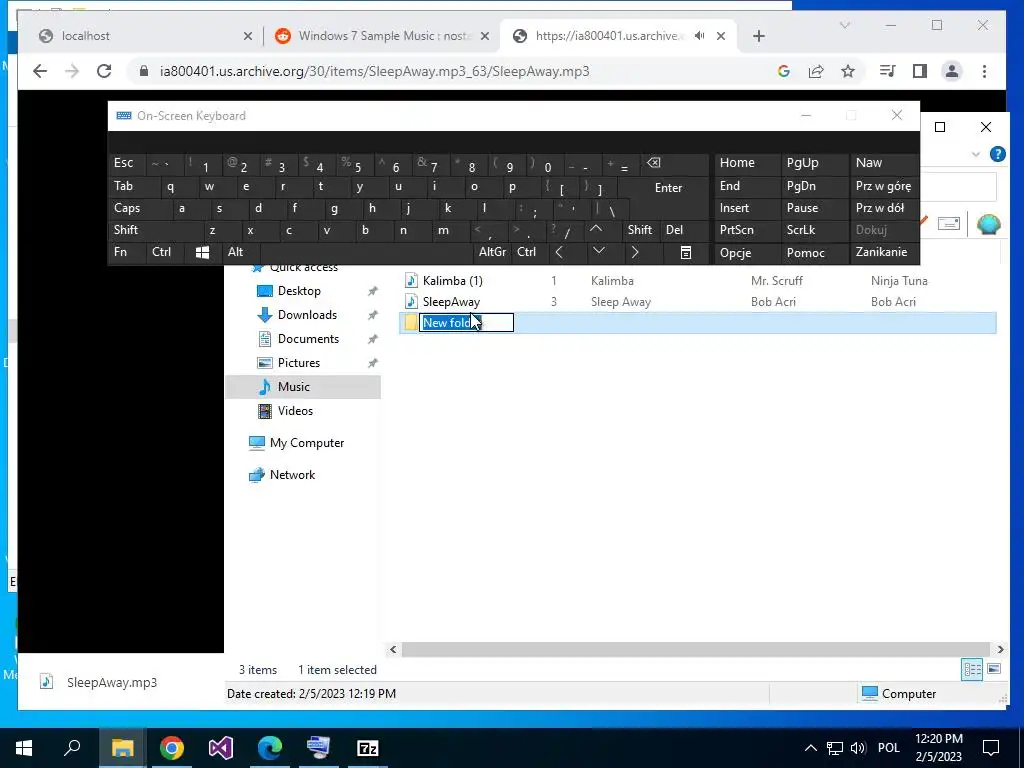Open the taskbar search magnifier
Screen dimensions: 1024x768
pyautogui.click(x=72, y=748)
